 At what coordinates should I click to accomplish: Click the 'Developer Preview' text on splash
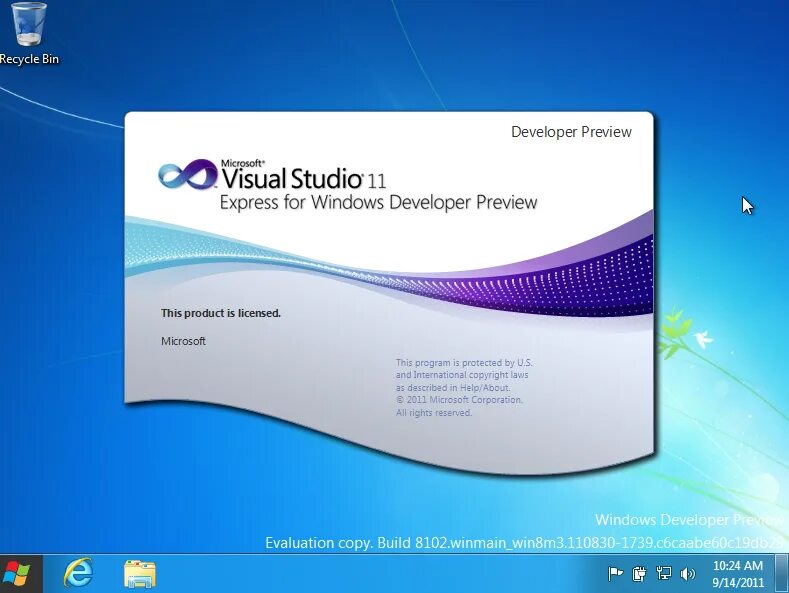click(571, 132)
